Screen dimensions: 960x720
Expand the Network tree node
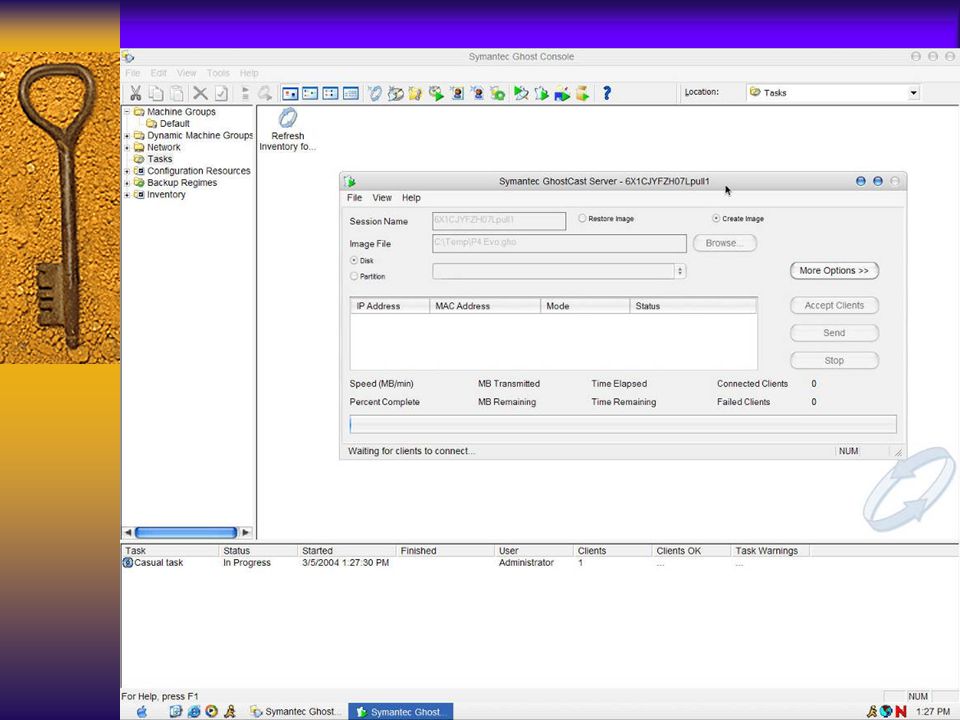point(127,147)
